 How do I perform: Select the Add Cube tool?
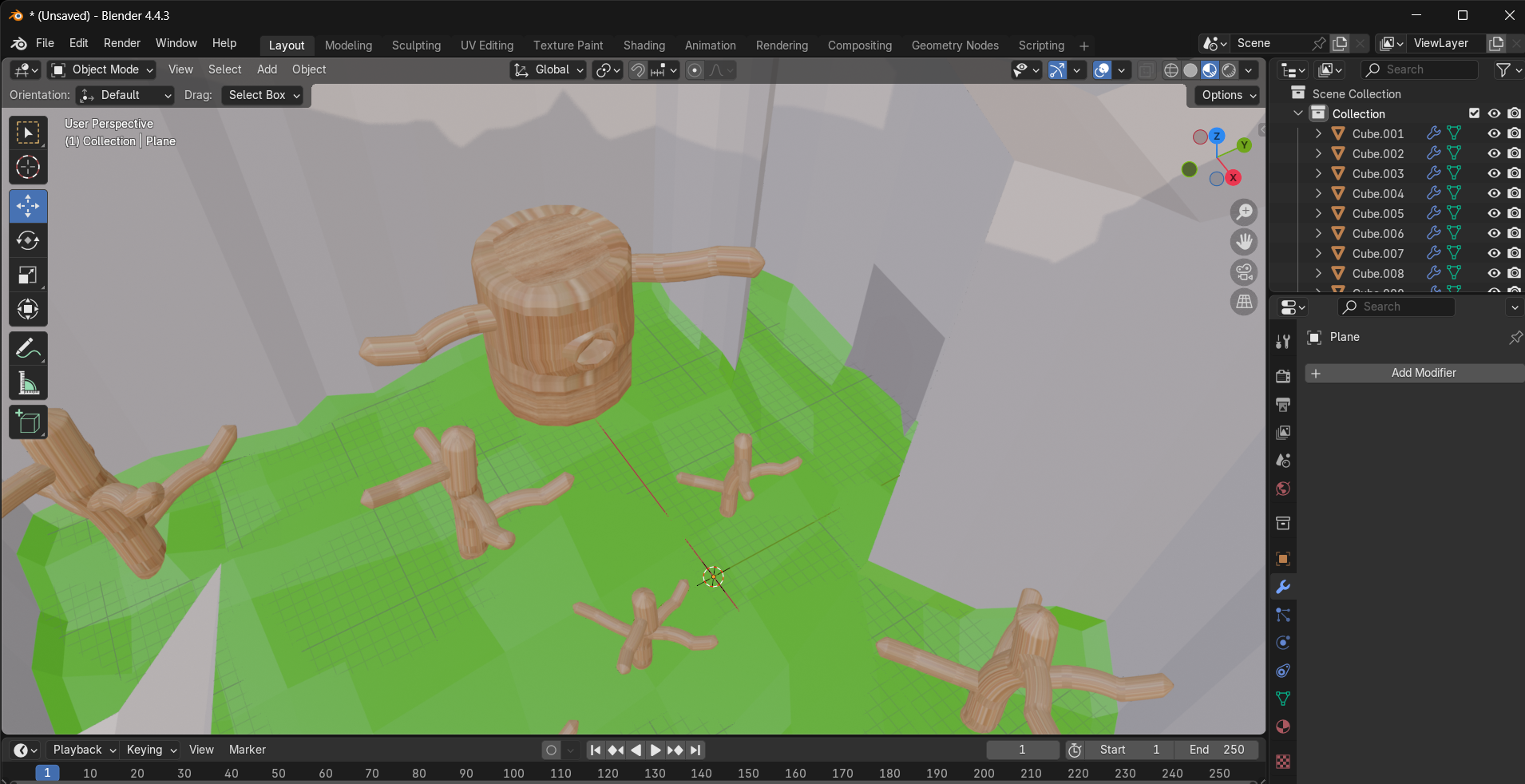[x=28, y=422]
